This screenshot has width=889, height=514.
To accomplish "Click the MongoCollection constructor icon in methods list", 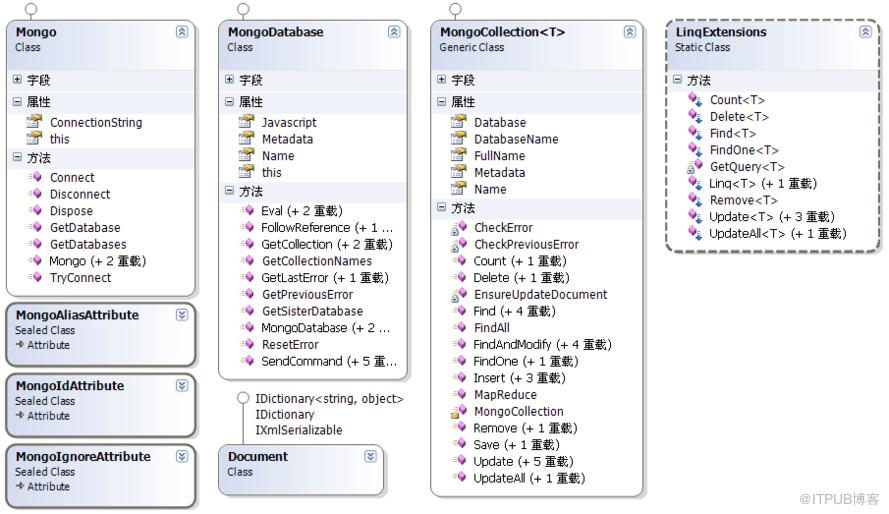I will tap(459, 411).
